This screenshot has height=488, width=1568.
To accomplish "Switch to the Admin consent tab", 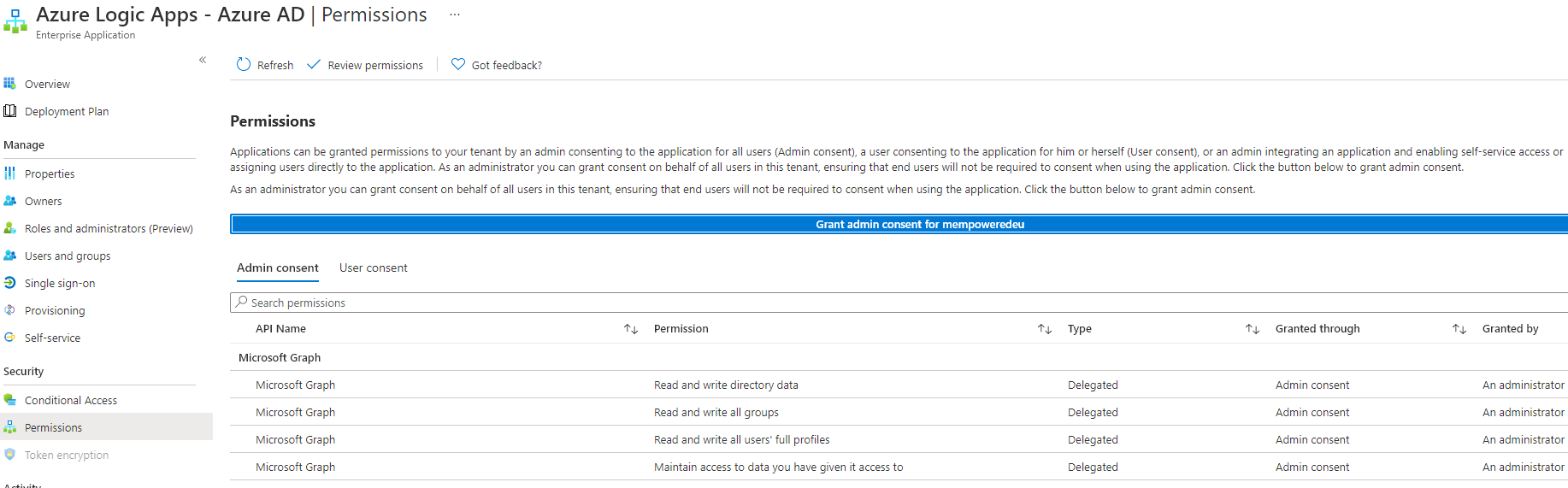I will pos(278,268).
